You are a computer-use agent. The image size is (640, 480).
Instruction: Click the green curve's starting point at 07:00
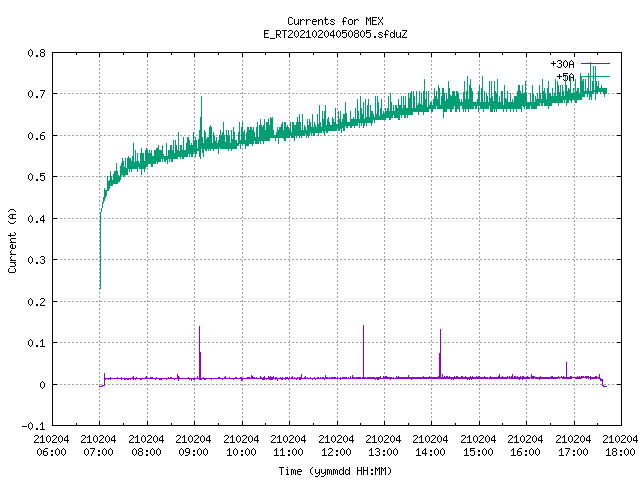[100, 288]
